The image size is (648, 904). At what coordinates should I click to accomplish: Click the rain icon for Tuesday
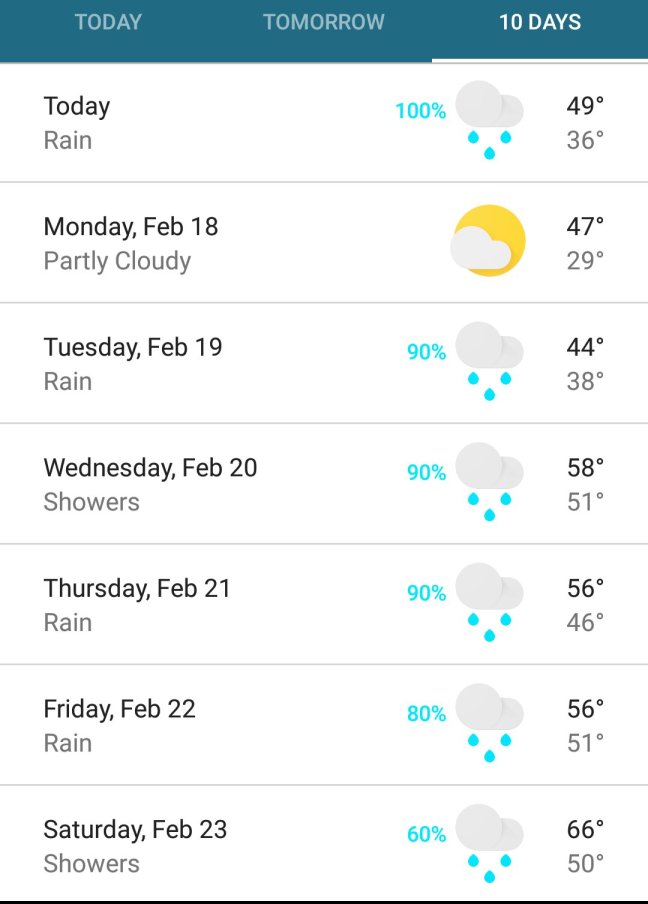(x=489, y=360)
